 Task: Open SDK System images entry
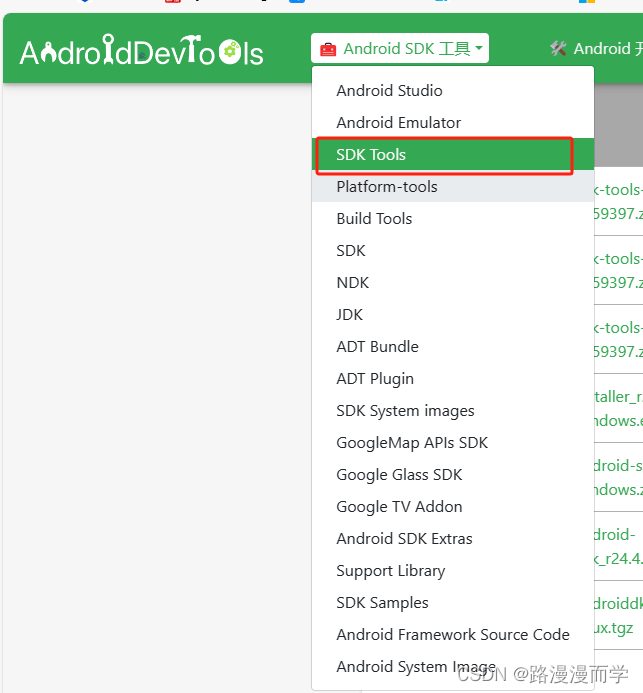point(453,411)
